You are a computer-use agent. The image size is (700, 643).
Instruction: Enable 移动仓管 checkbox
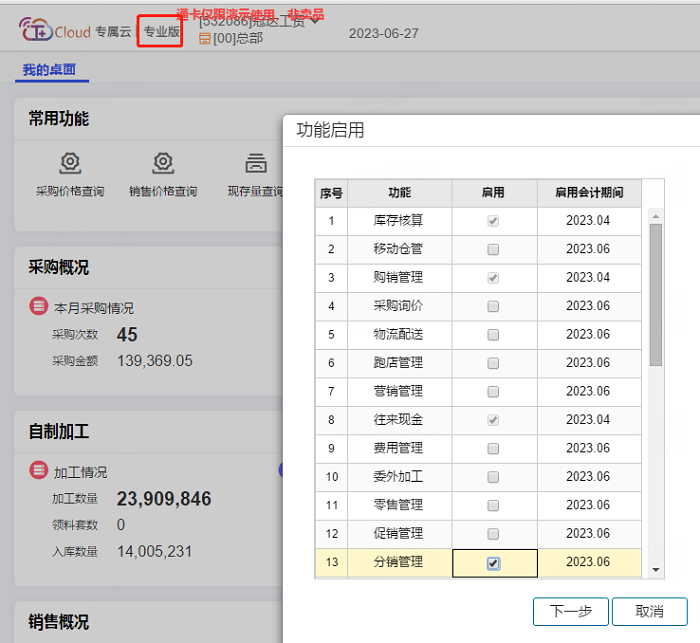[x=493, y=249]
